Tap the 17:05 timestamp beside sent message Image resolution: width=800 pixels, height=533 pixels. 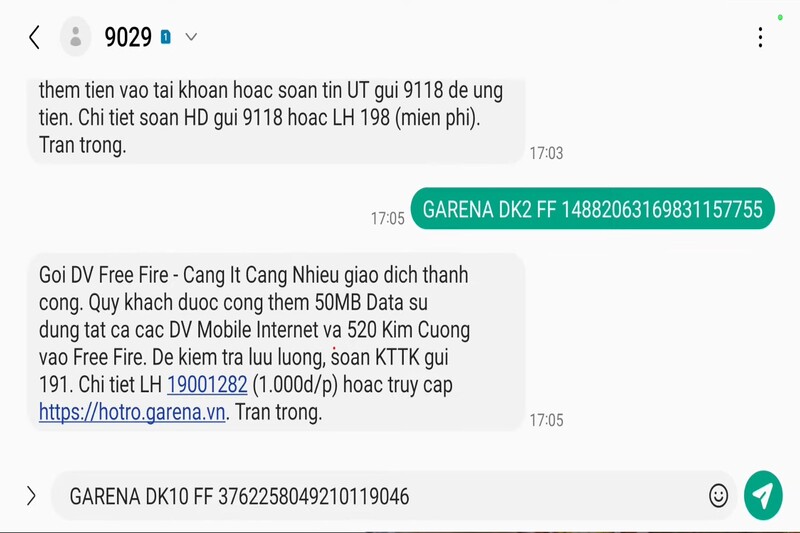pos(387,219)
